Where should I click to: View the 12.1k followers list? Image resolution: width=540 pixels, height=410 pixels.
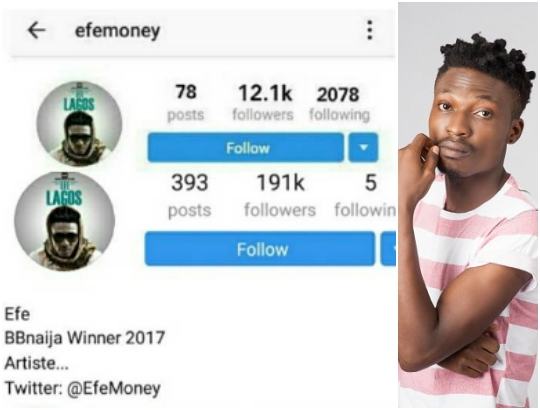click(263, 103)
